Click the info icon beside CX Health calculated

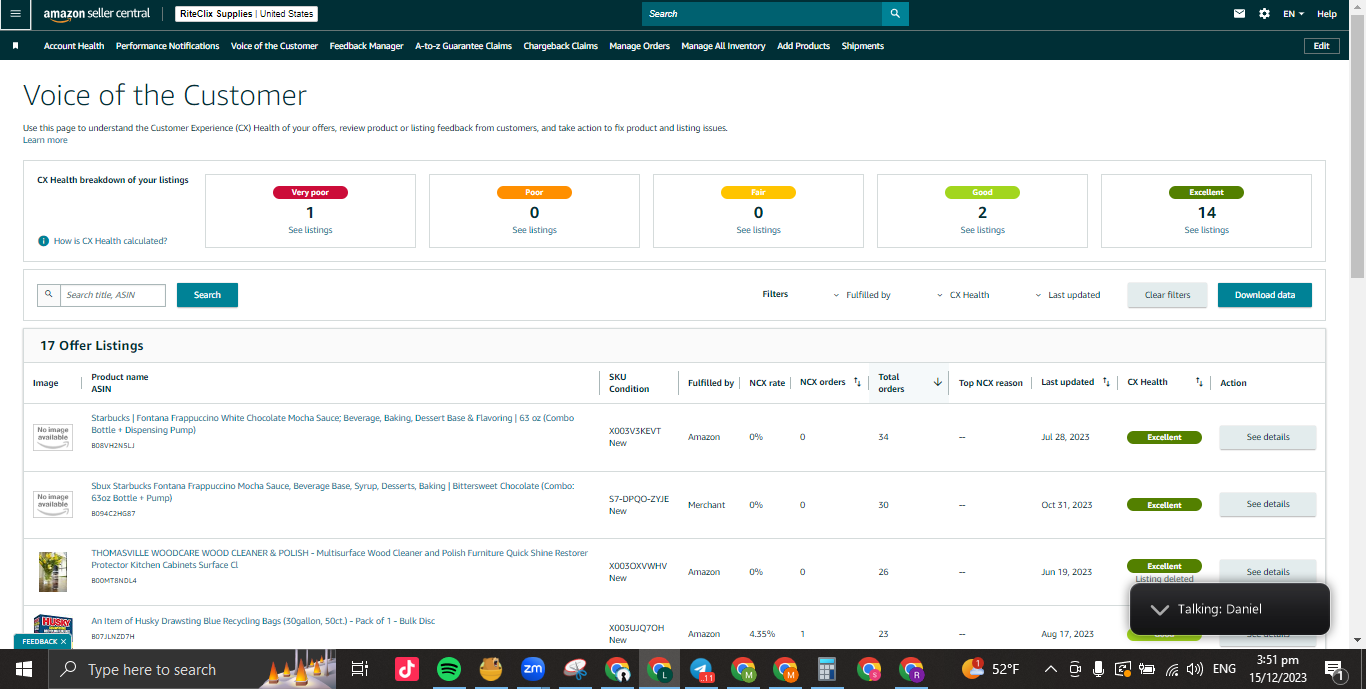pyautogui.click(x=43, y=241)
